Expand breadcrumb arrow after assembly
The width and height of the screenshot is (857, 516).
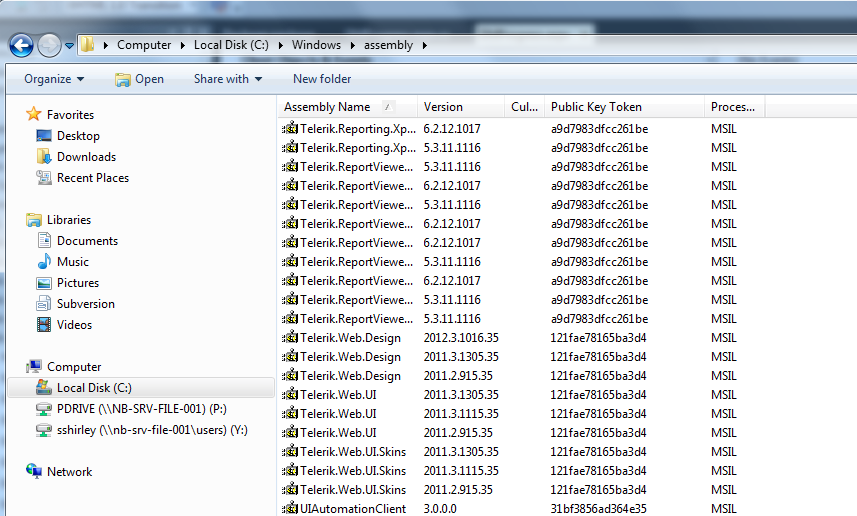click(425, 45)
